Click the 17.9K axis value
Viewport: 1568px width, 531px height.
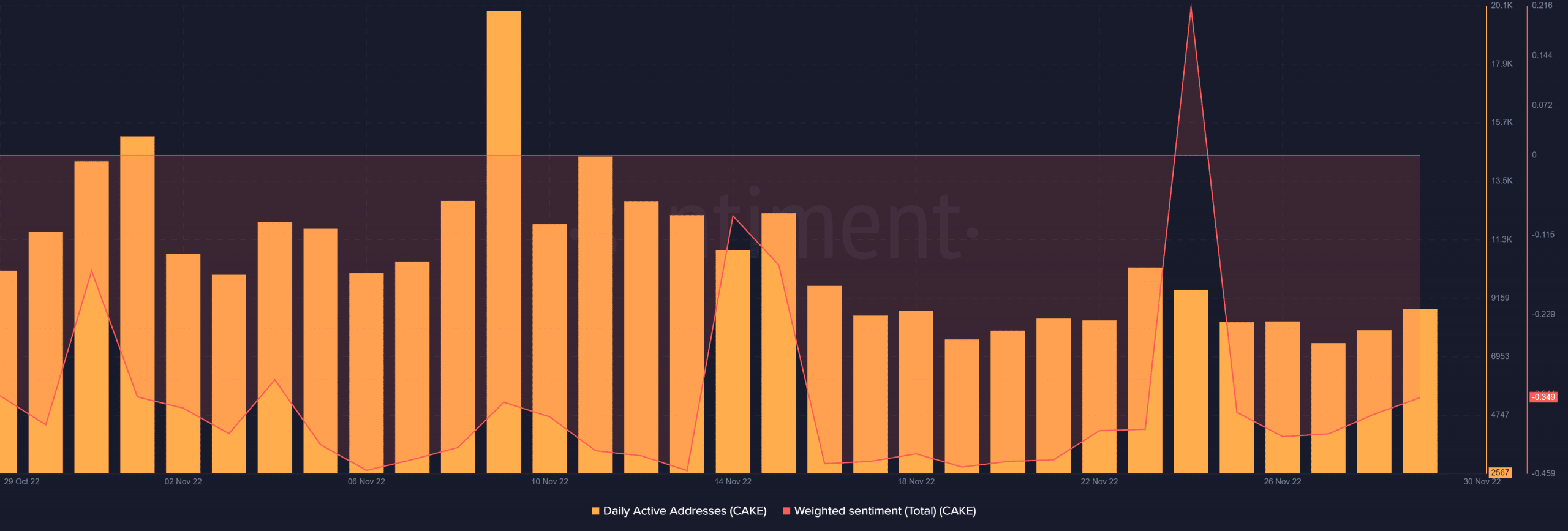[x=1502, y=64]
